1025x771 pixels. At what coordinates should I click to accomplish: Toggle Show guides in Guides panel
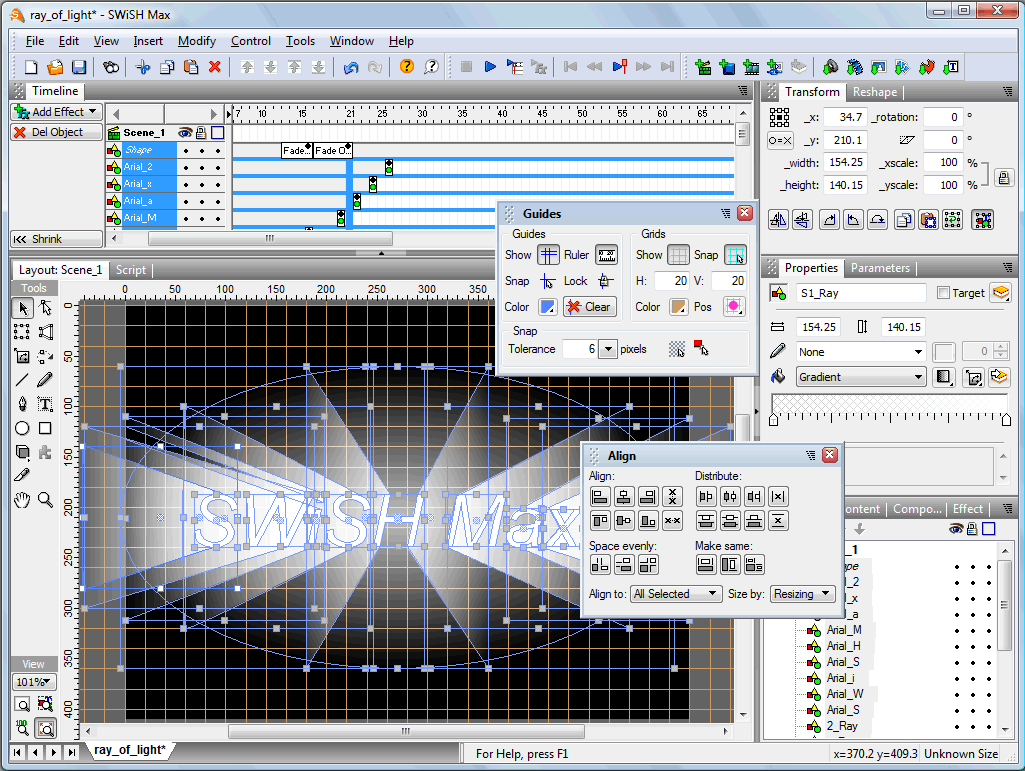548,255
